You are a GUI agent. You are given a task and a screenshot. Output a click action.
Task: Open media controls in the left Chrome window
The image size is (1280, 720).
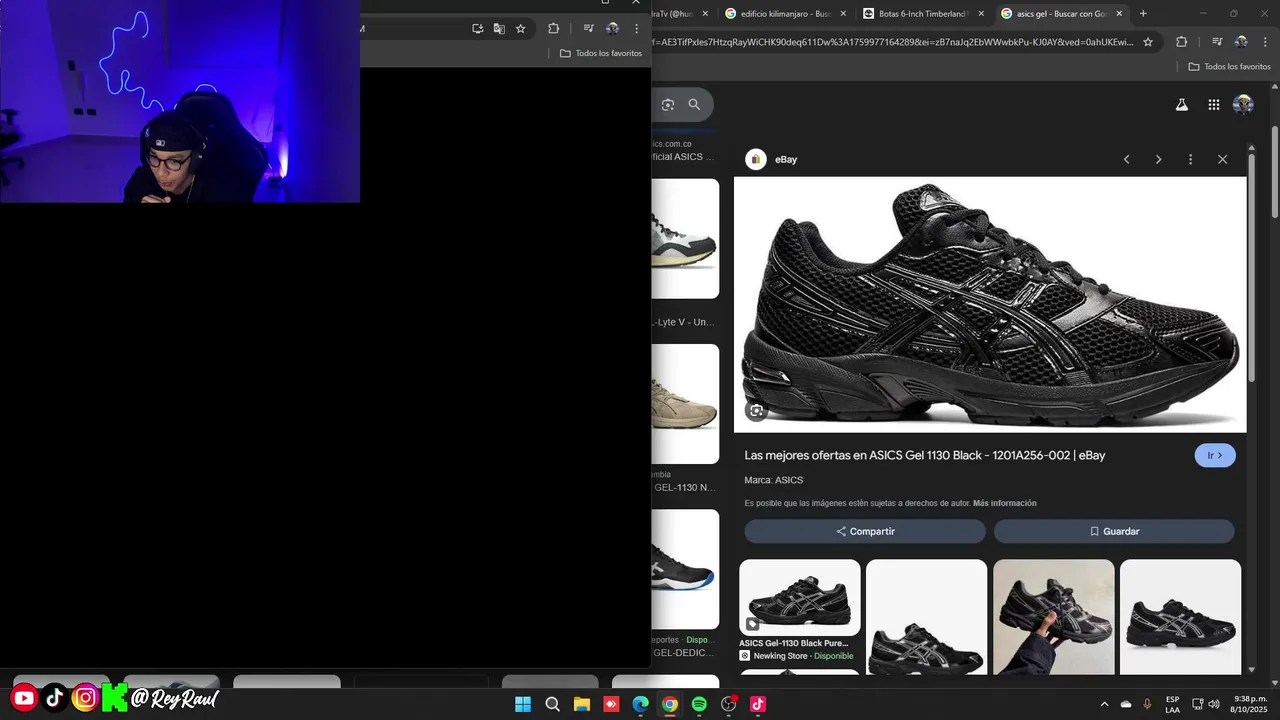tap(588, 29)
